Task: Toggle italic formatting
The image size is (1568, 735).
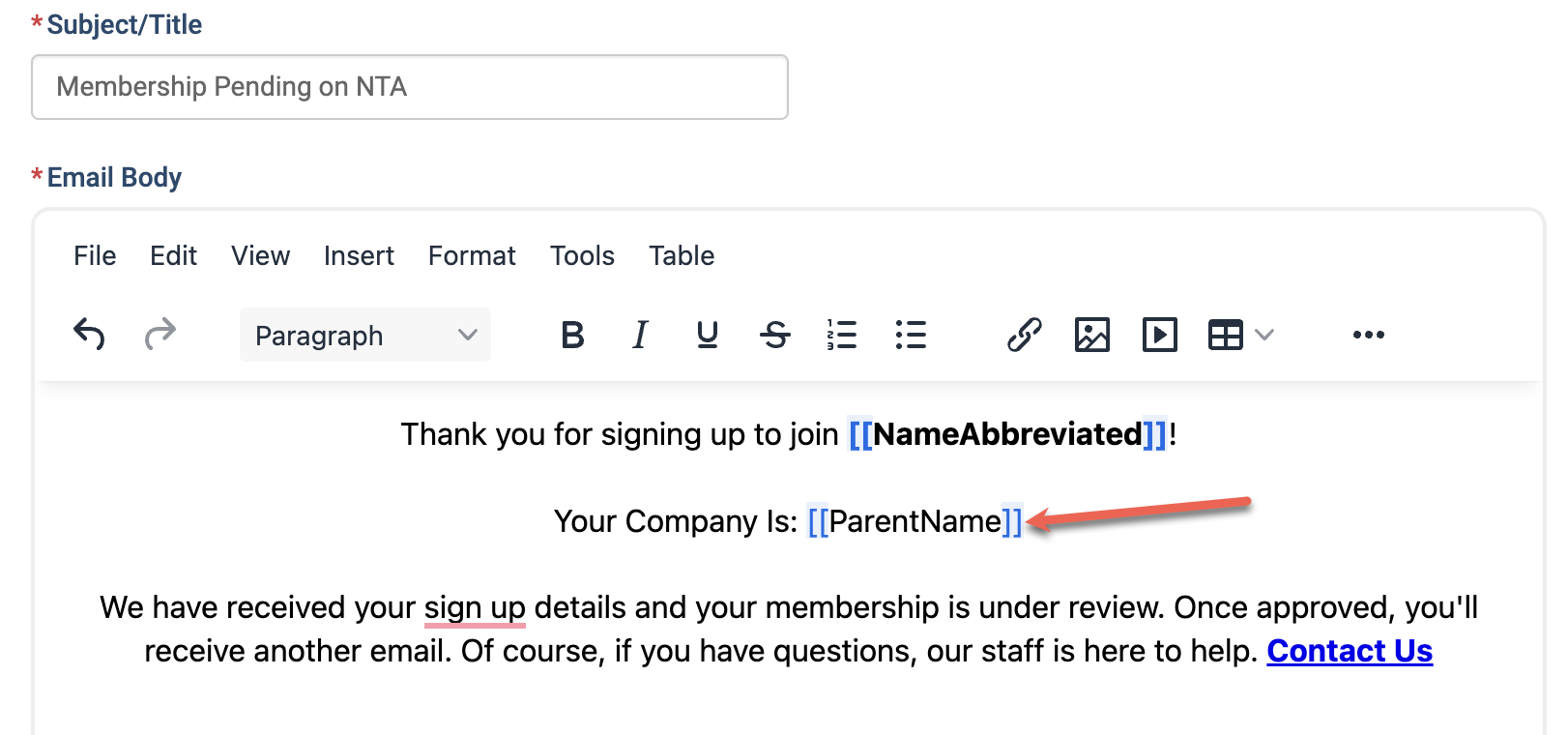Action: [x=640, y=335]
